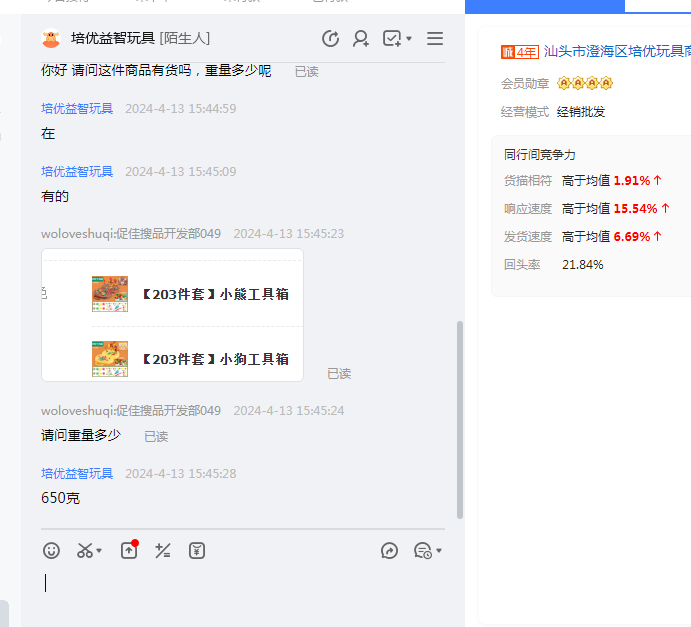Click the chat message scrollbar
The image size is (691, 627).
click(460, 420)
